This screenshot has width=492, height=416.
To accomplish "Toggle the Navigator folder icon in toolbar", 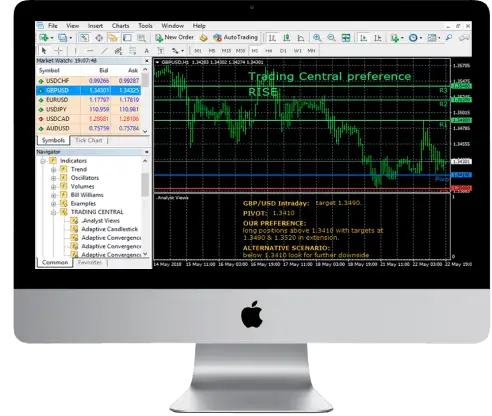I will [x=113, y=38].
